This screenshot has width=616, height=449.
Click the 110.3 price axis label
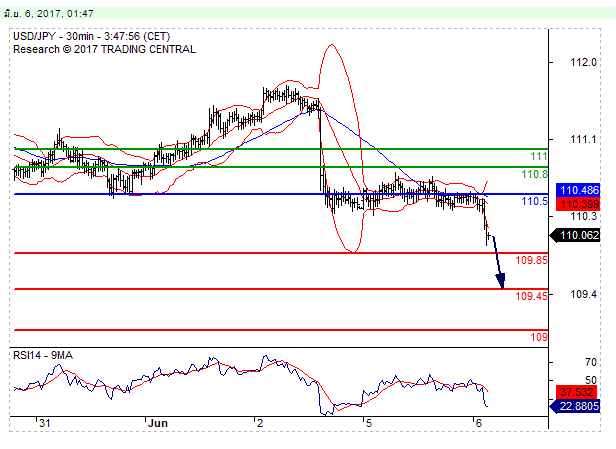[x=583, y=216]
